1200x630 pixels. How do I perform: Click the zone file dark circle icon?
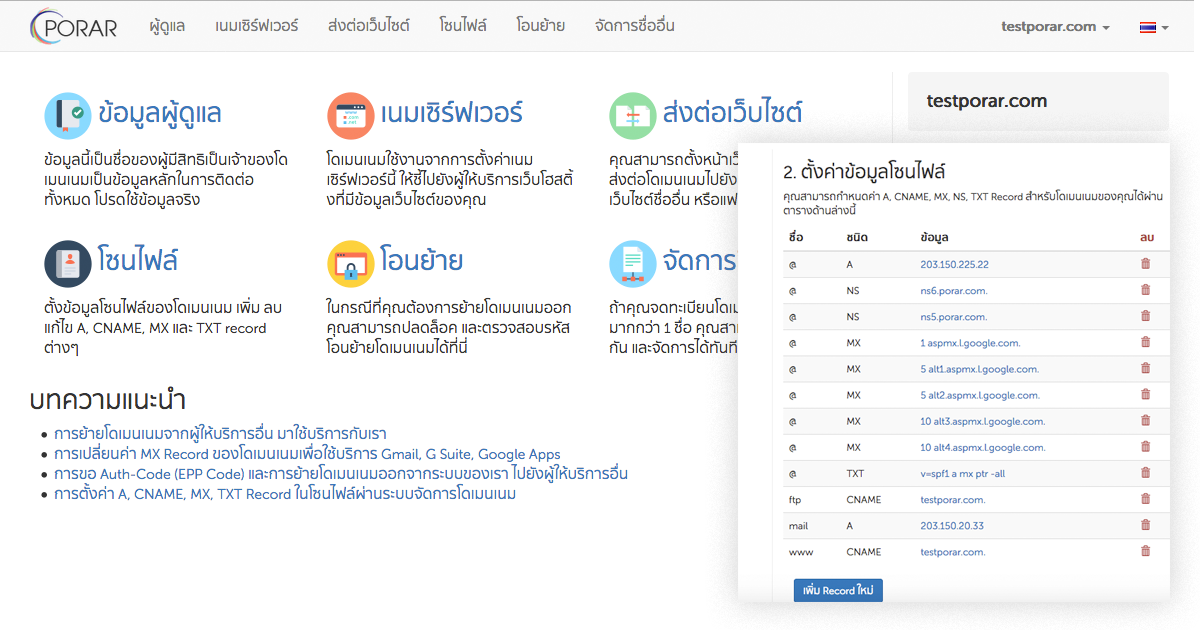(68, 263)
